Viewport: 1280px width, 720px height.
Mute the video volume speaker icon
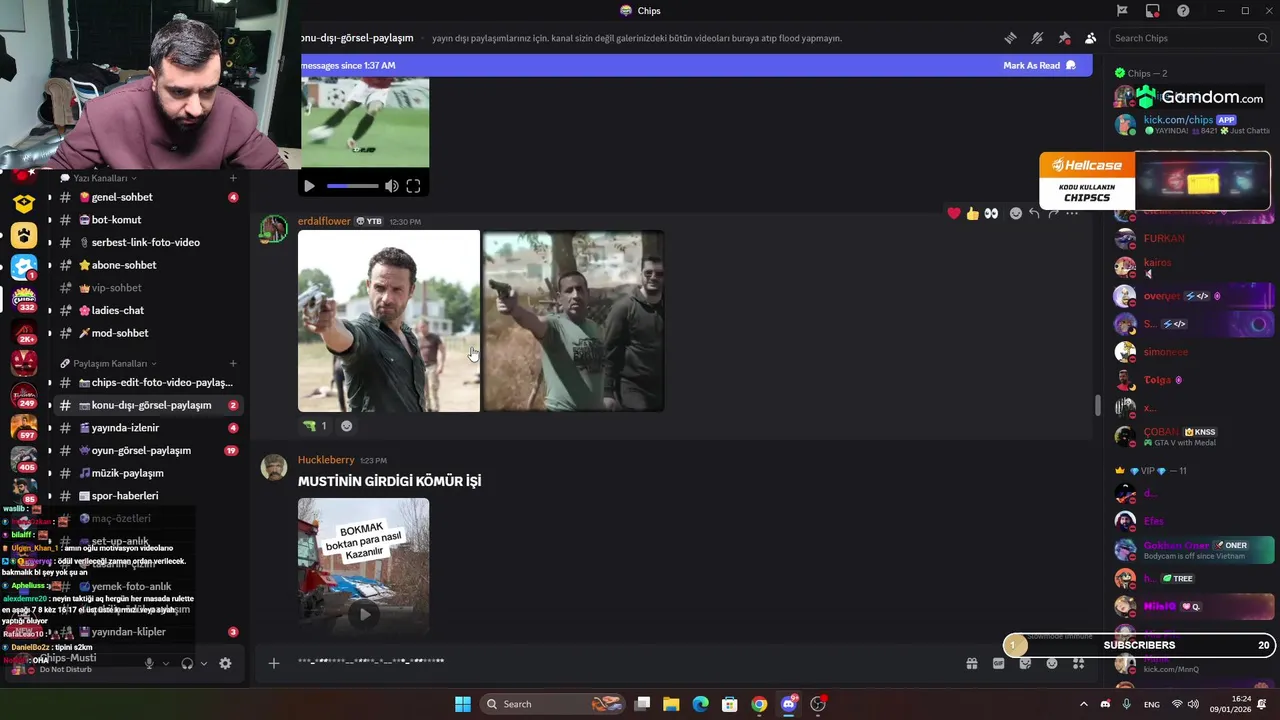[x=392, y=186]
